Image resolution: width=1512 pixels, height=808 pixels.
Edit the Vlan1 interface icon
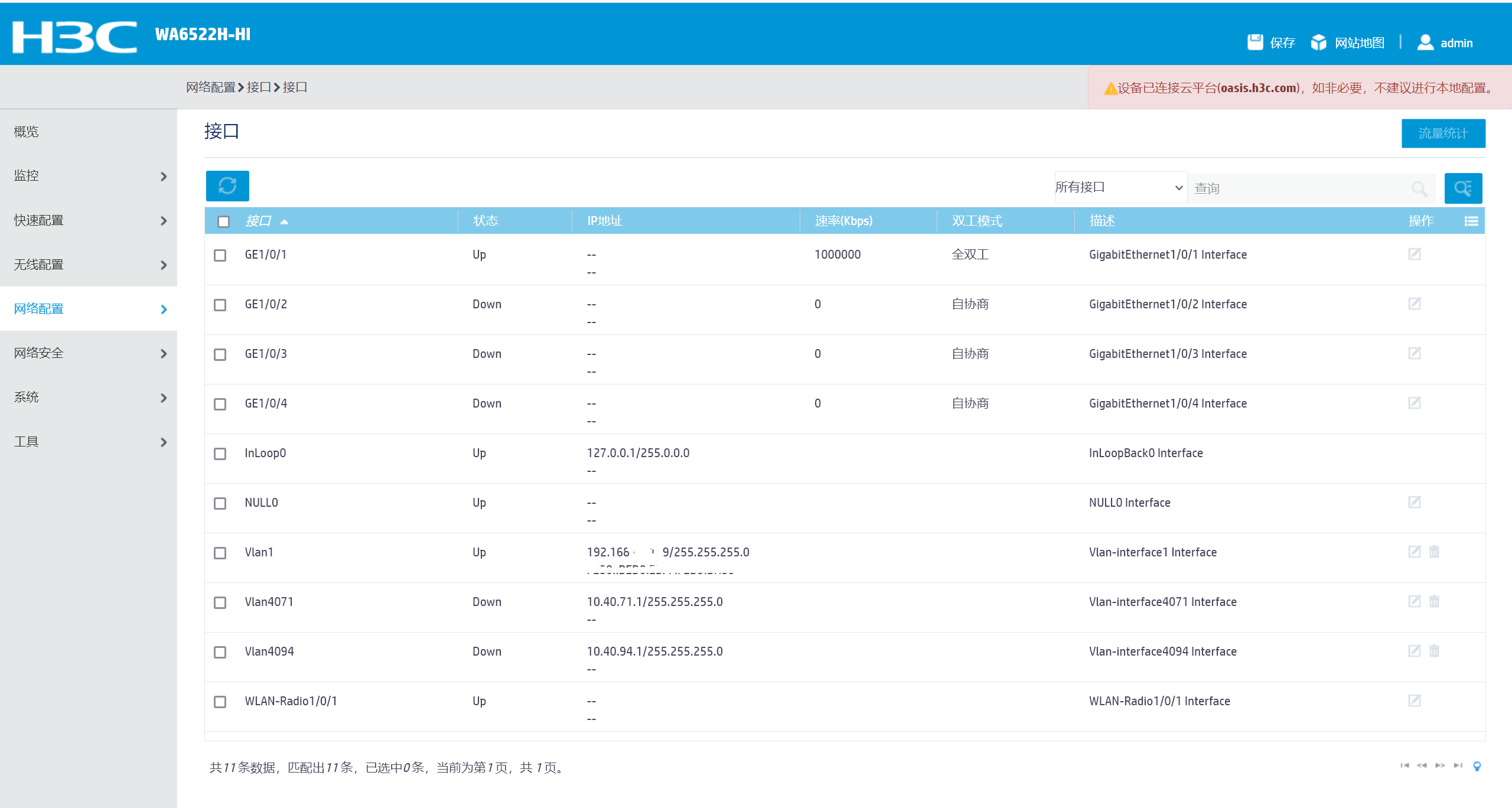pyautogui.click(x=1414, y=552)
